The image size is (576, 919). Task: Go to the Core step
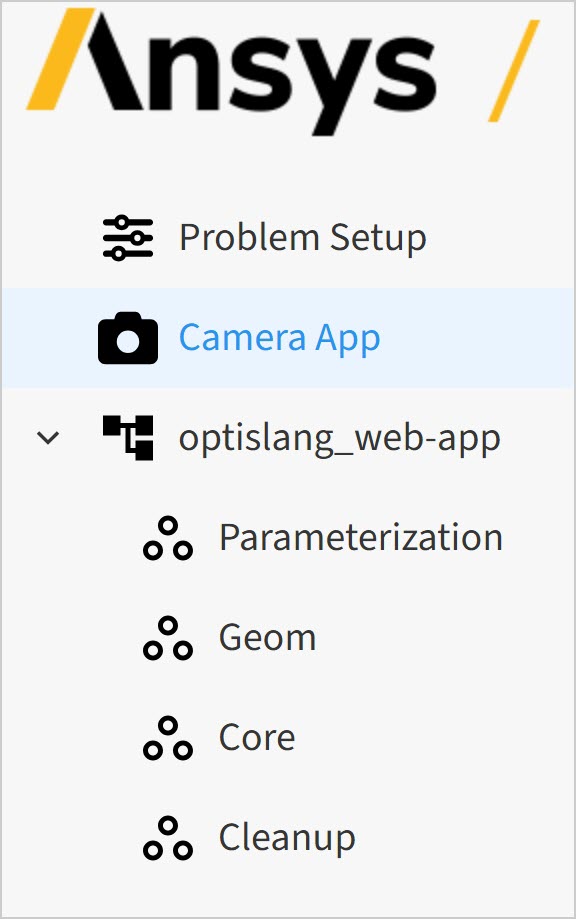257,737
